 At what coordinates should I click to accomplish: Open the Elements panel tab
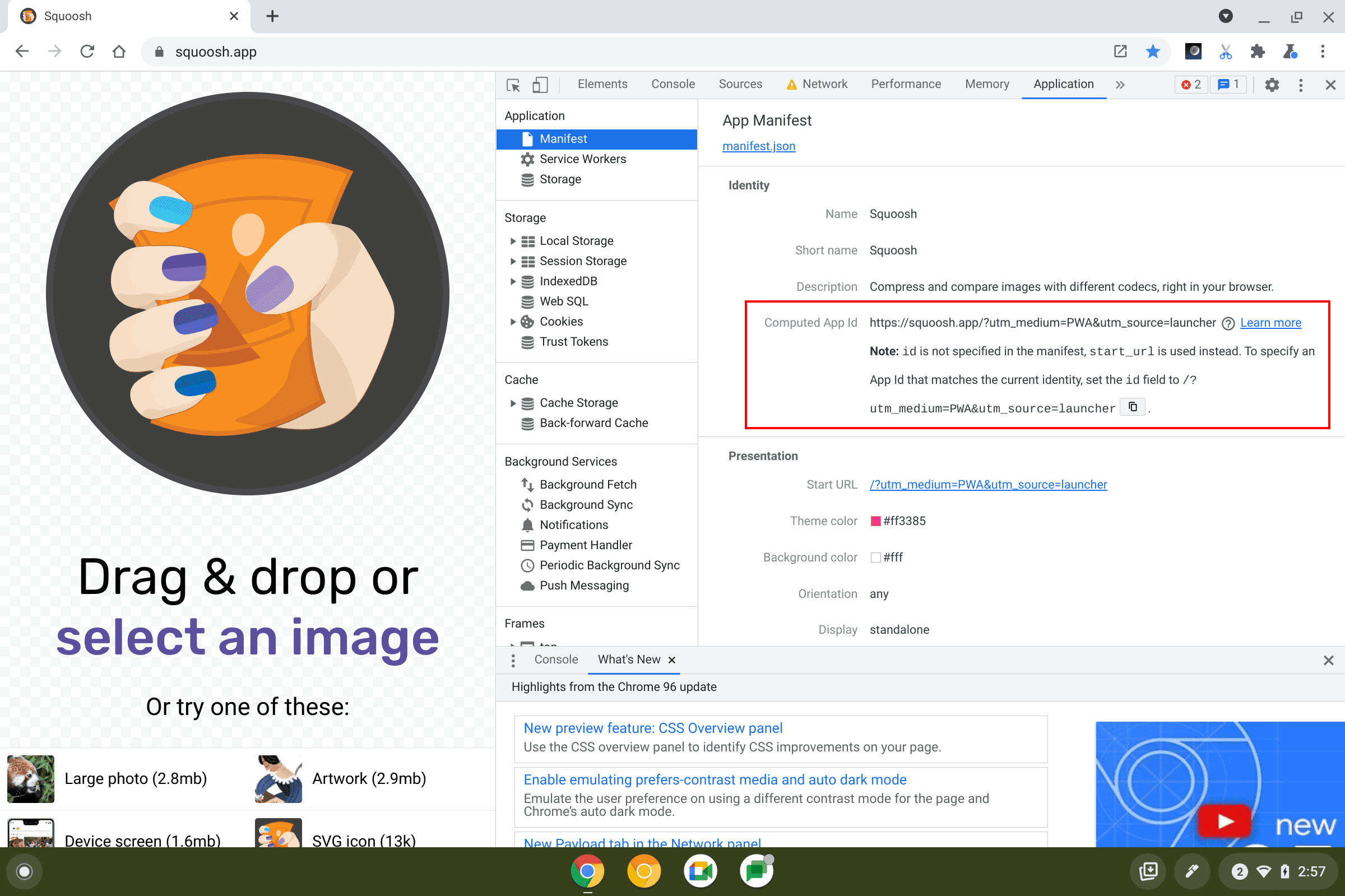coord(602,84)
